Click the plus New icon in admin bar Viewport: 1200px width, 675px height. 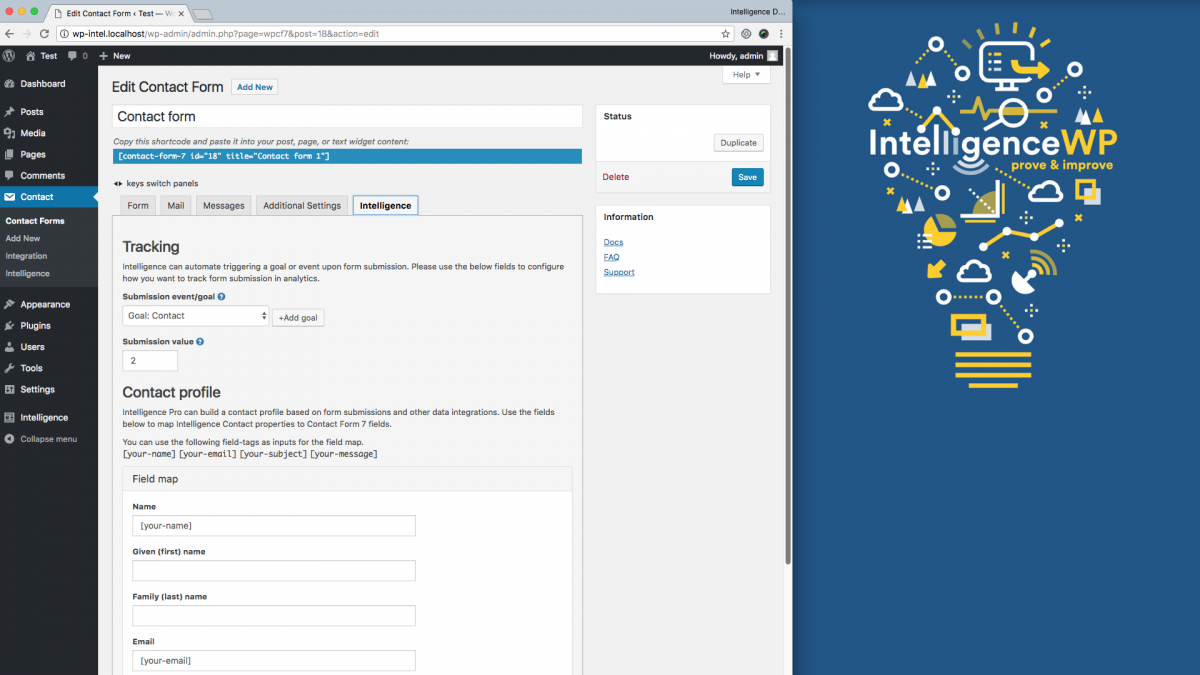tap(103, 56)
